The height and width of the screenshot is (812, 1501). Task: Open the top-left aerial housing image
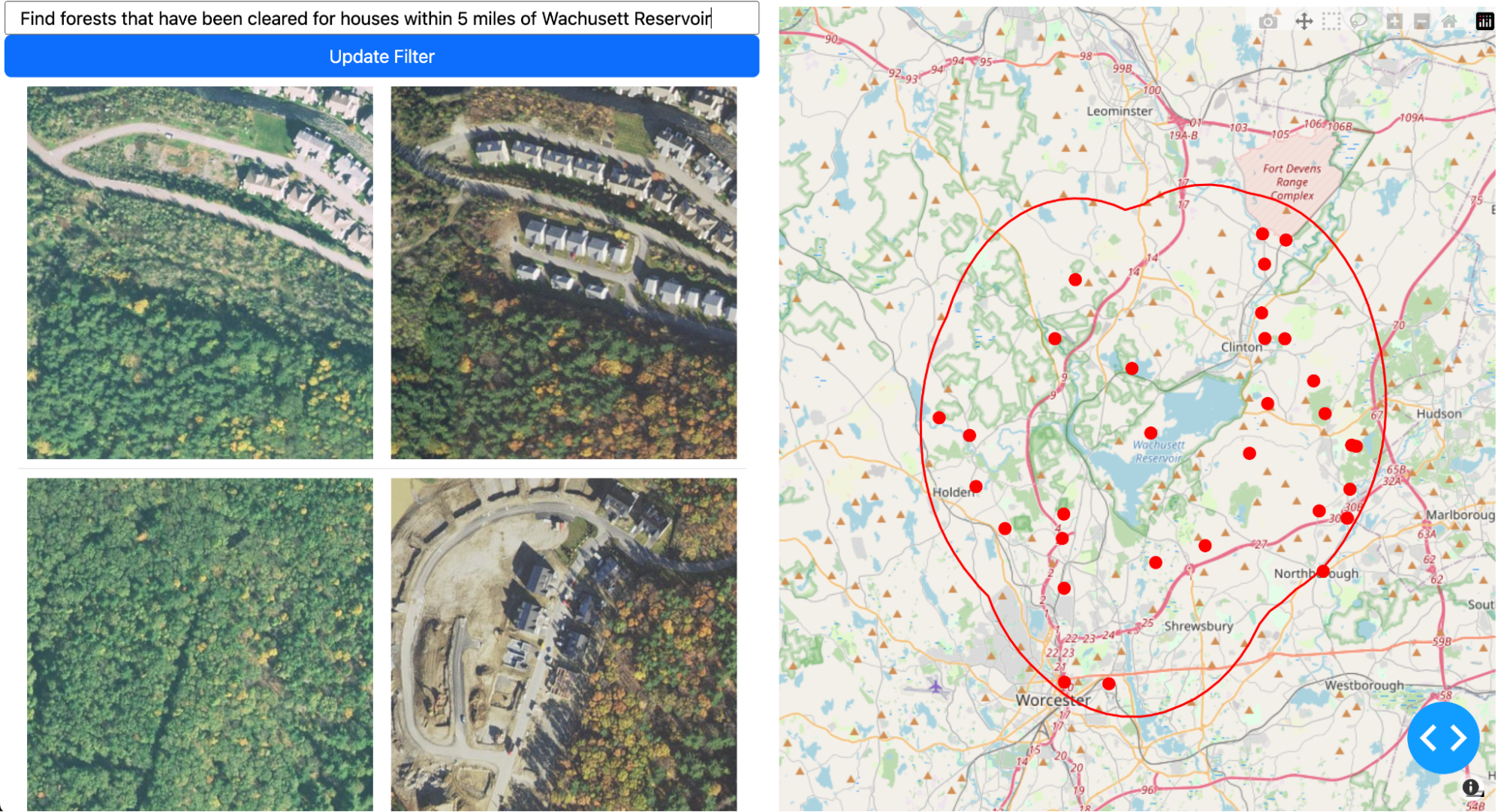point(200,272)
